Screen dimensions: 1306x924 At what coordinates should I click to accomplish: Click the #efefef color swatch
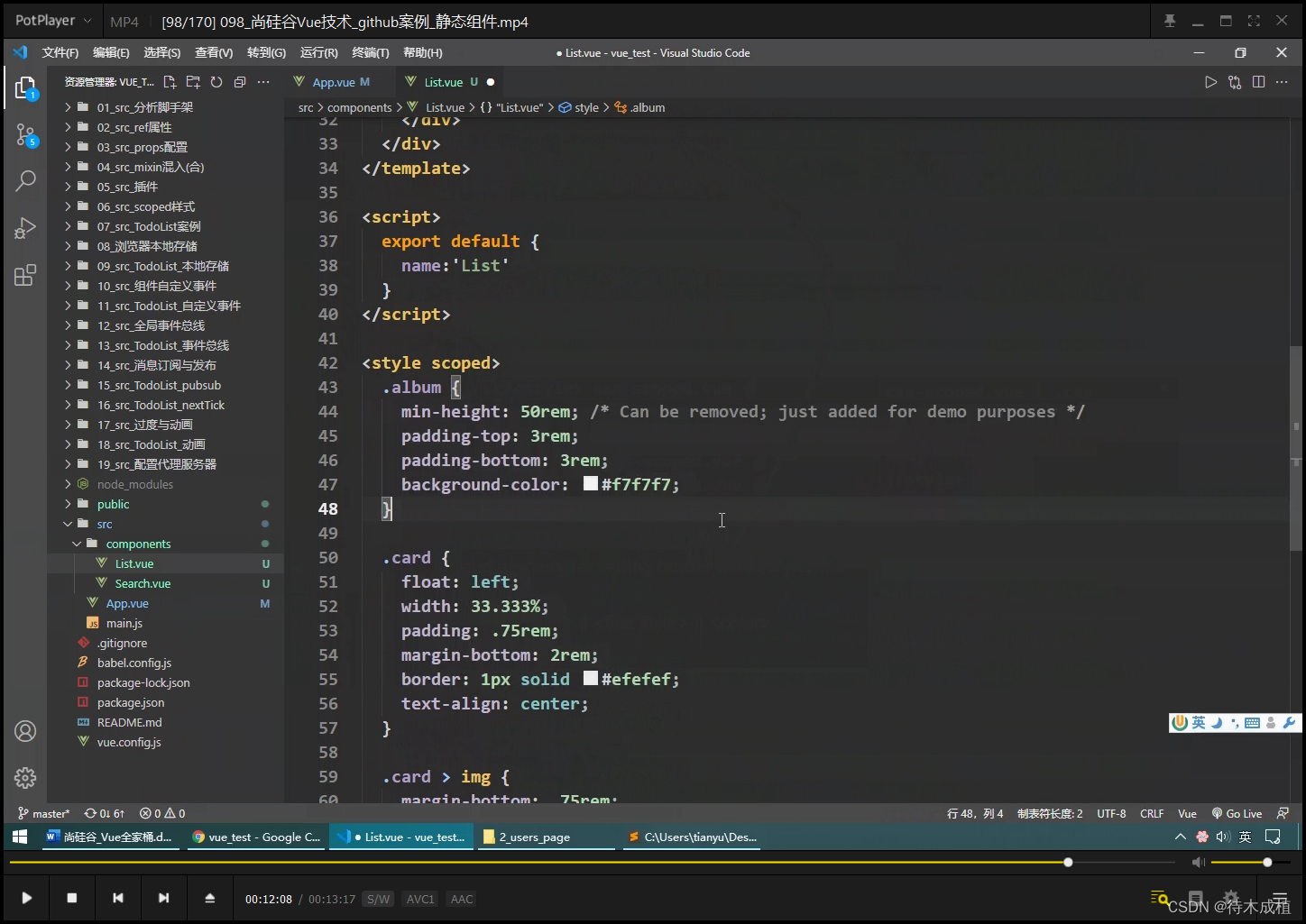(591, 678)
